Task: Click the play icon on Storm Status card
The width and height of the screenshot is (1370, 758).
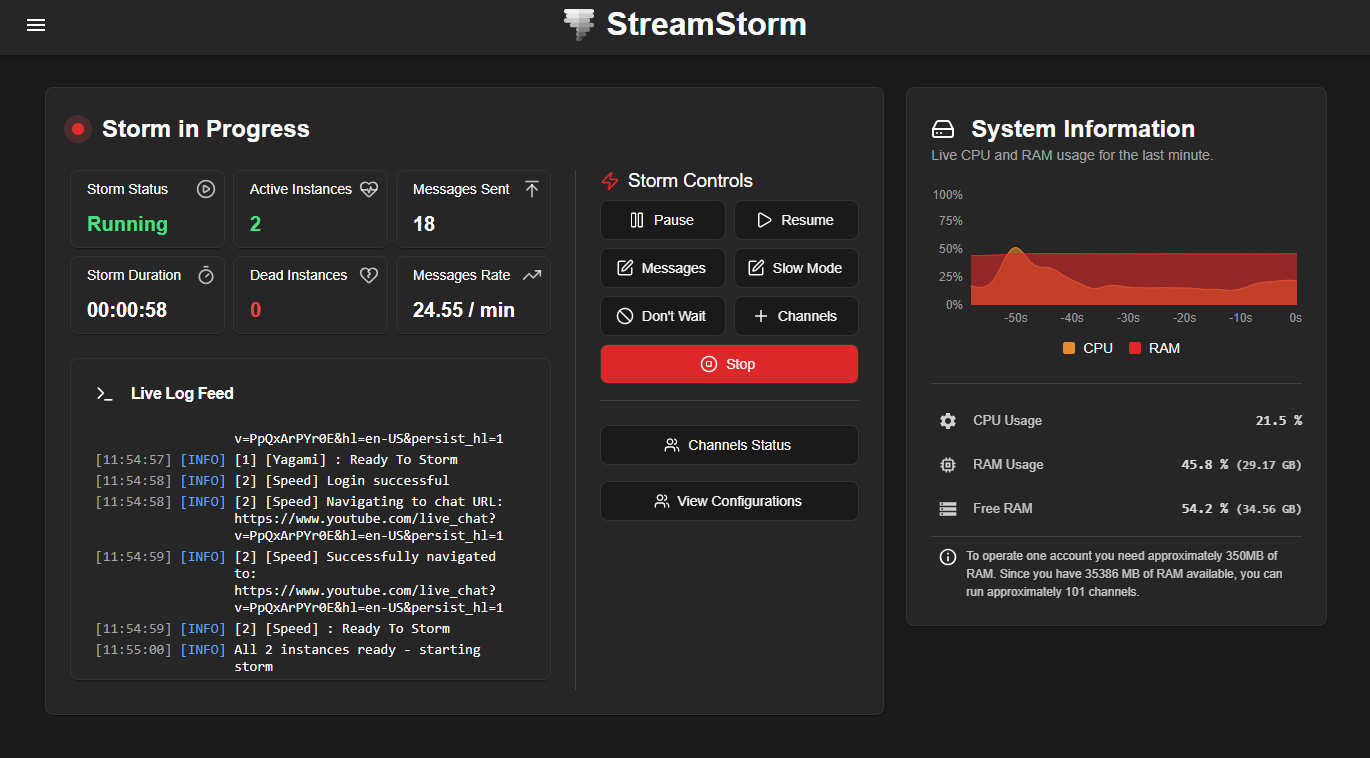Action: tap(206, 189)
